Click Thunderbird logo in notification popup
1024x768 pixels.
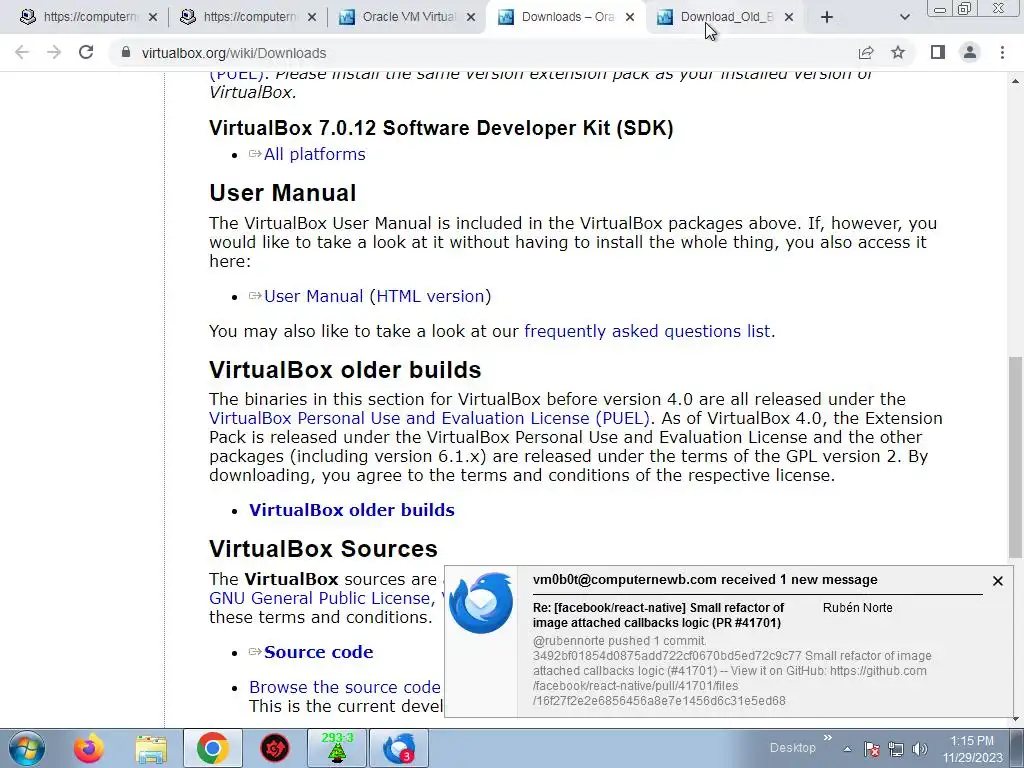(481, 603)
